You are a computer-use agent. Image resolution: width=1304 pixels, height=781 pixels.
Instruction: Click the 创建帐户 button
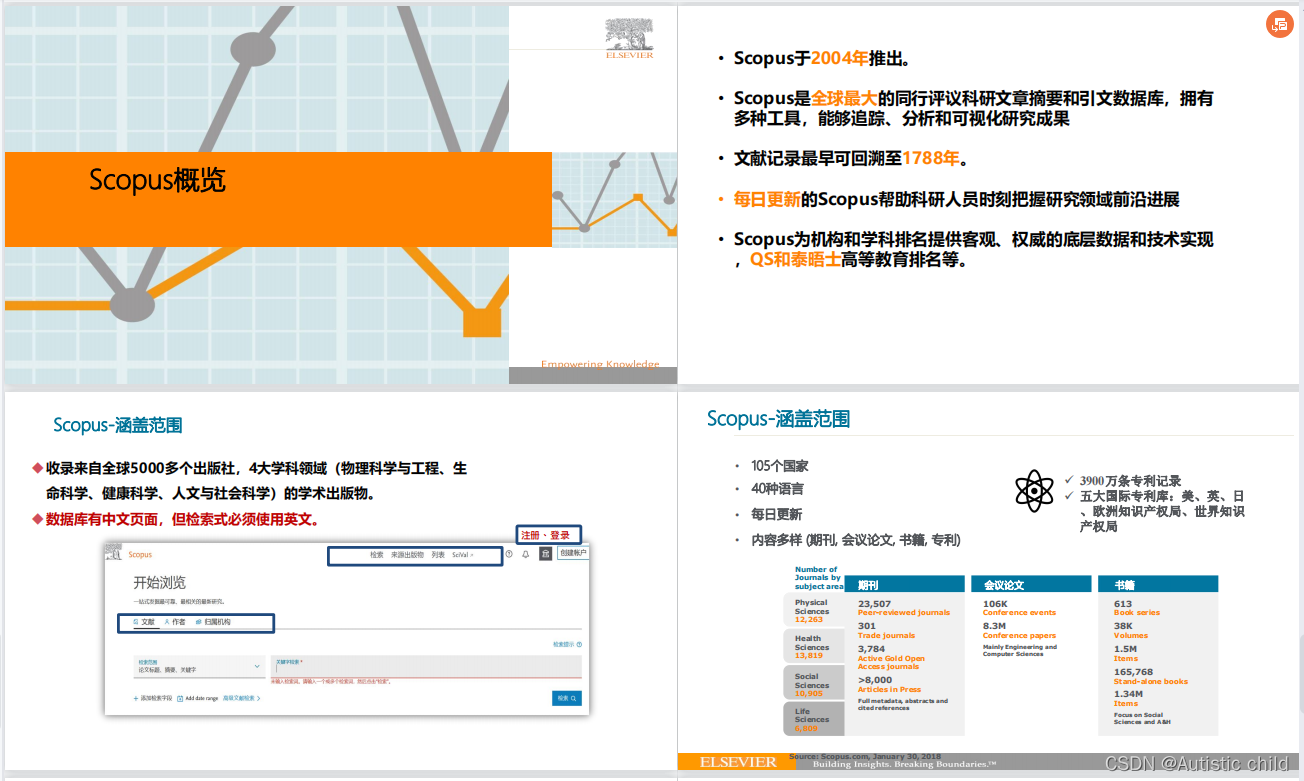(573, 553)
